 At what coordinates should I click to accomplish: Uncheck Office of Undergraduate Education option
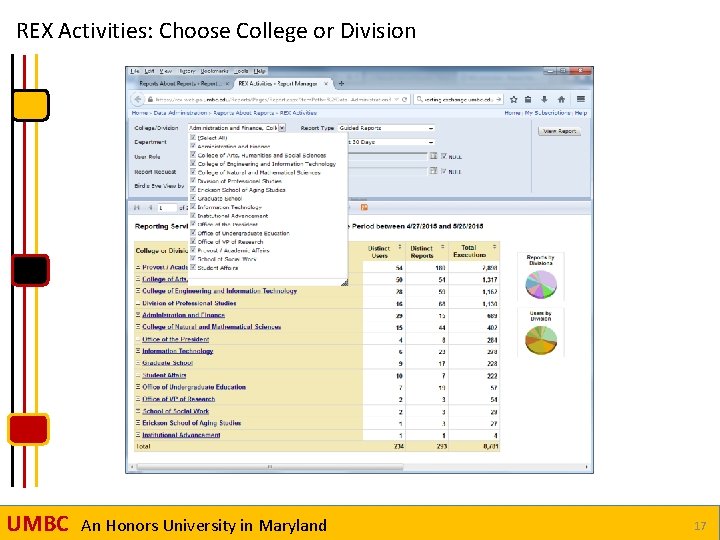pyautogui.click(x=193, y=232)
